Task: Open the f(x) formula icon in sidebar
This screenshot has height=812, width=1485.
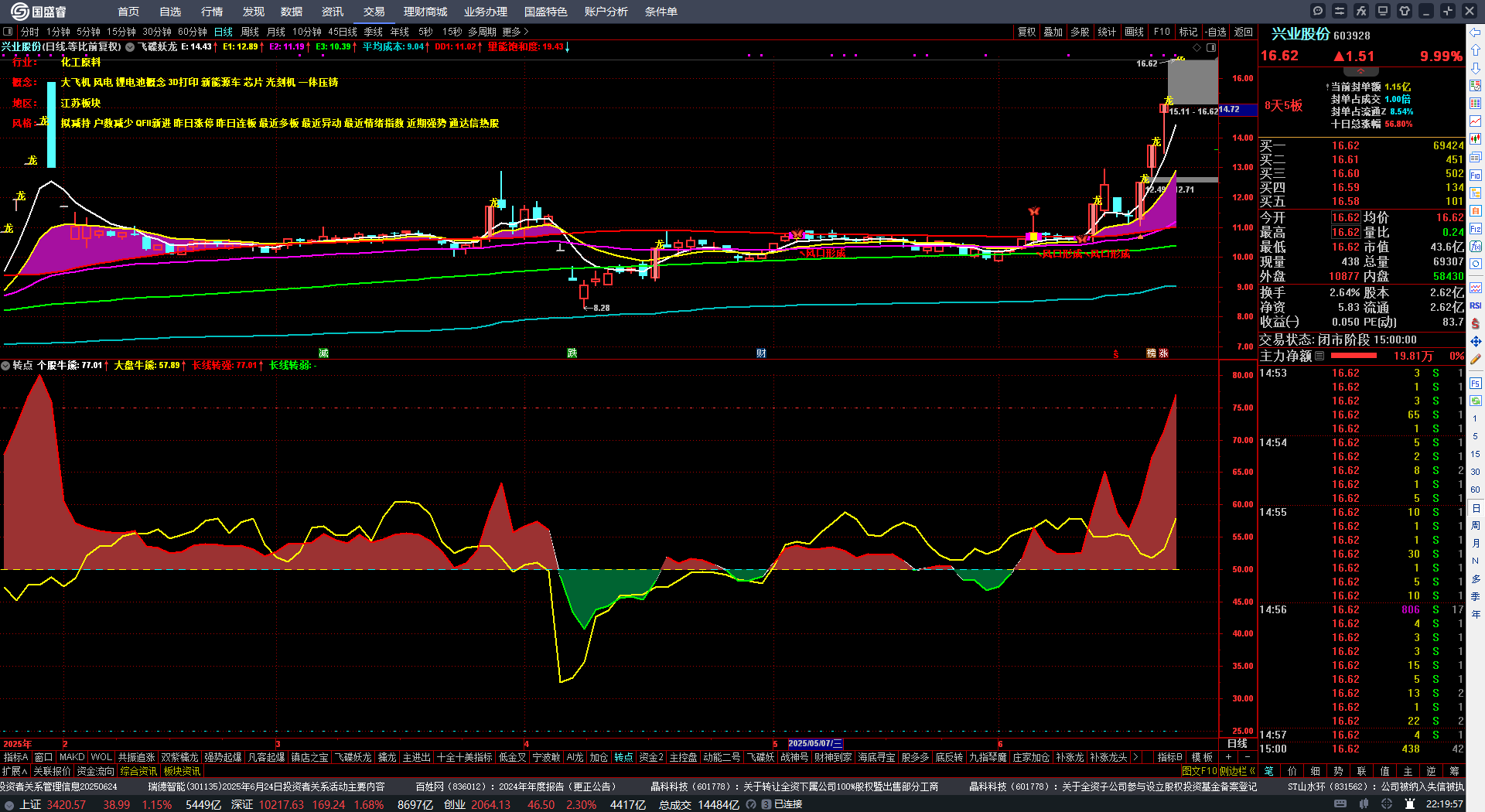Action: [x=1476, y=247]
